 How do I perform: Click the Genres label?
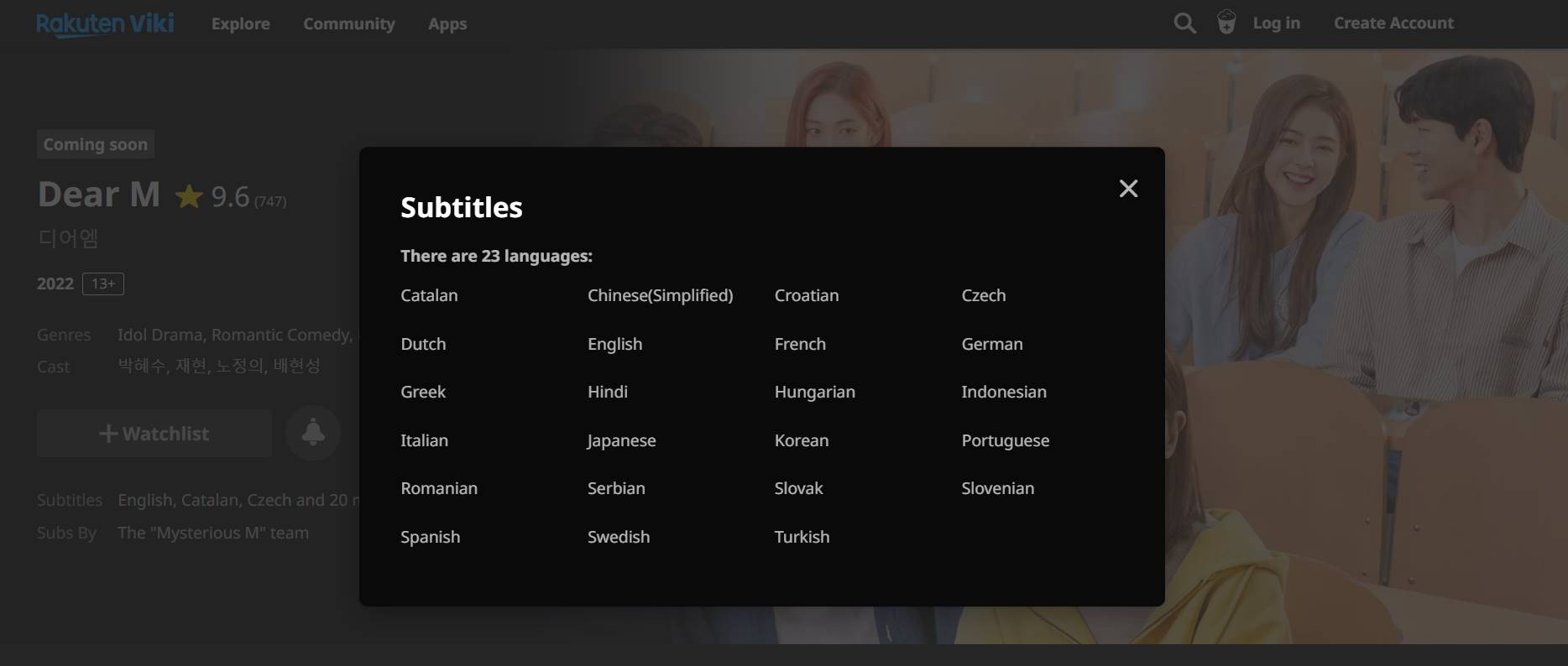(x=64, y=335)
